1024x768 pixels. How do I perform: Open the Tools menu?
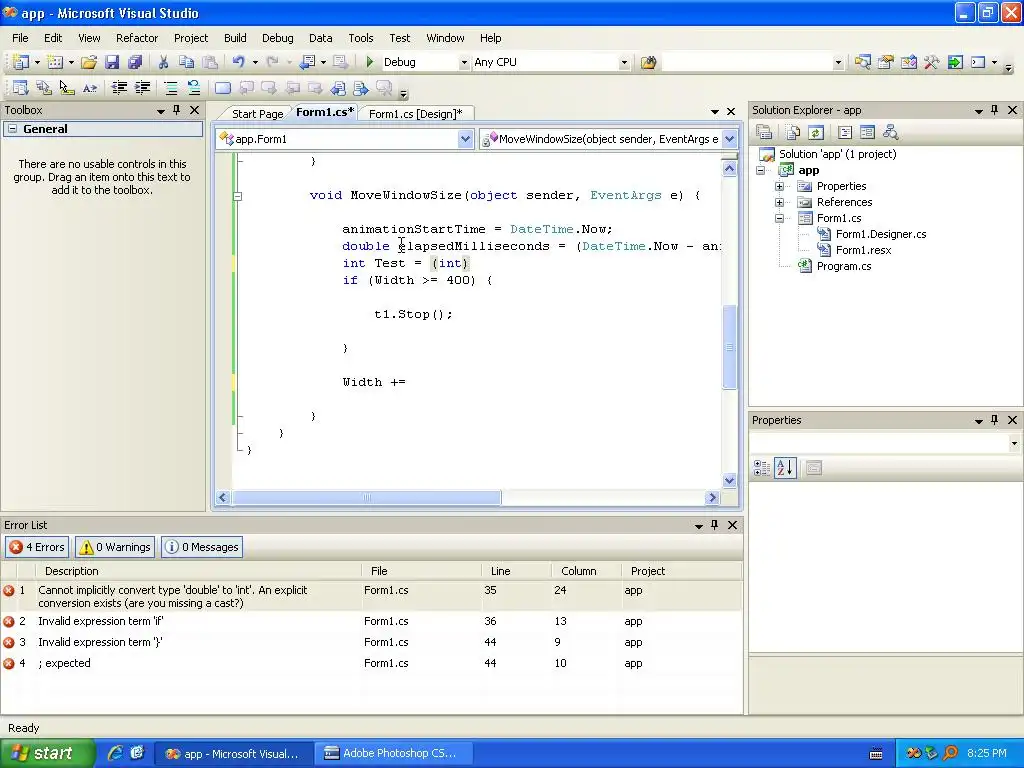coord(360,38)
